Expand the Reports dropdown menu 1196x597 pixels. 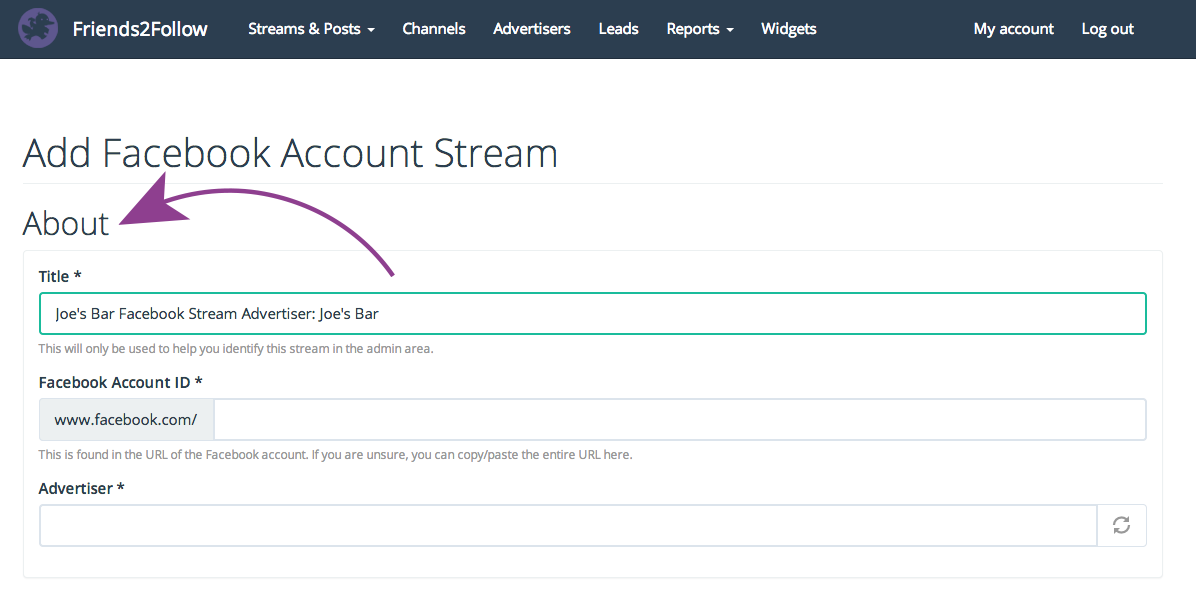point(699,29)
